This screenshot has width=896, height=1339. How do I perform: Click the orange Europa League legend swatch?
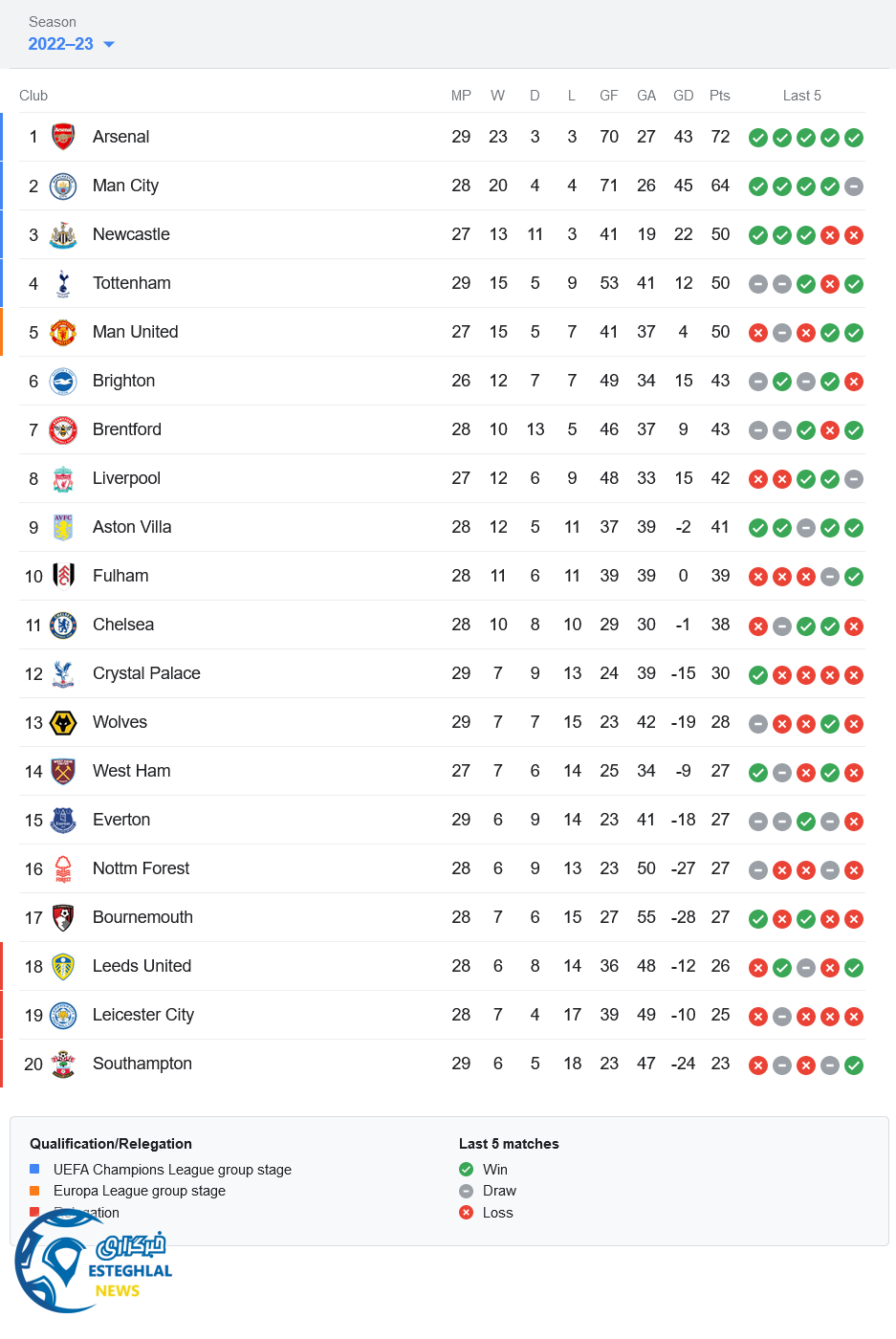(x=34, y=1191)
